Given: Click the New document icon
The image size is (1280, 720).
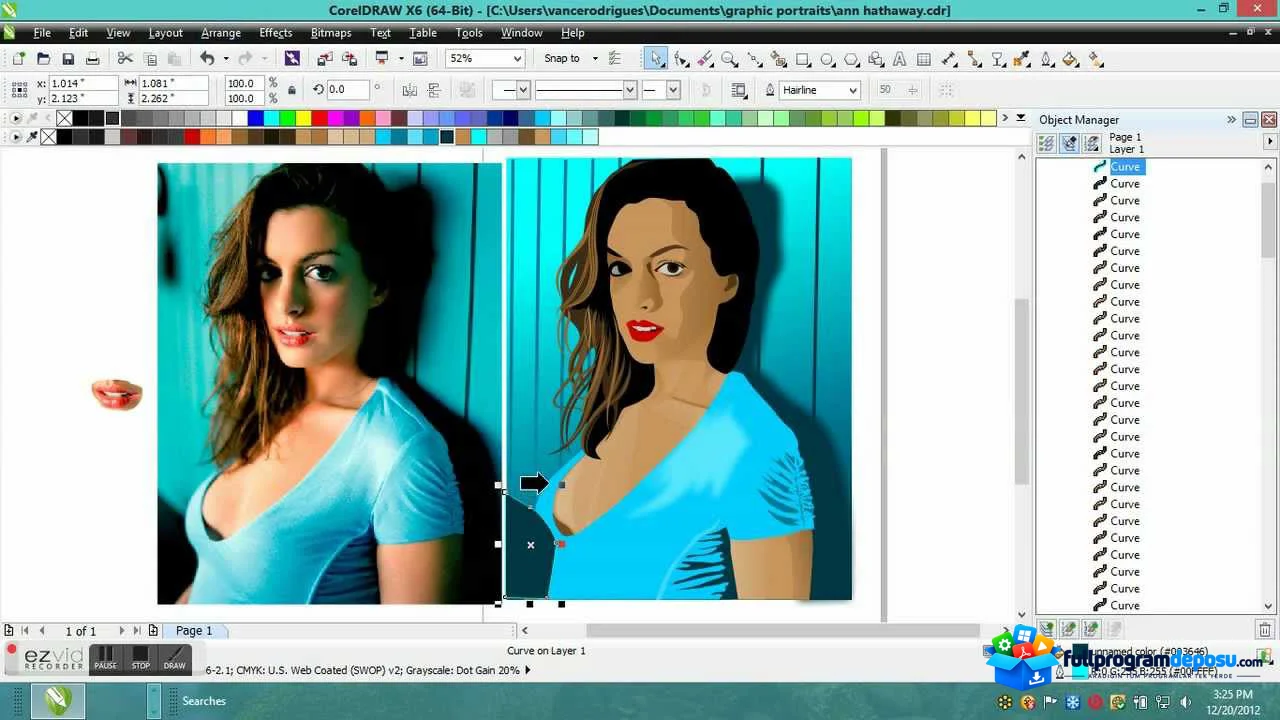Looking at the screenshot, I should point(19,59).
